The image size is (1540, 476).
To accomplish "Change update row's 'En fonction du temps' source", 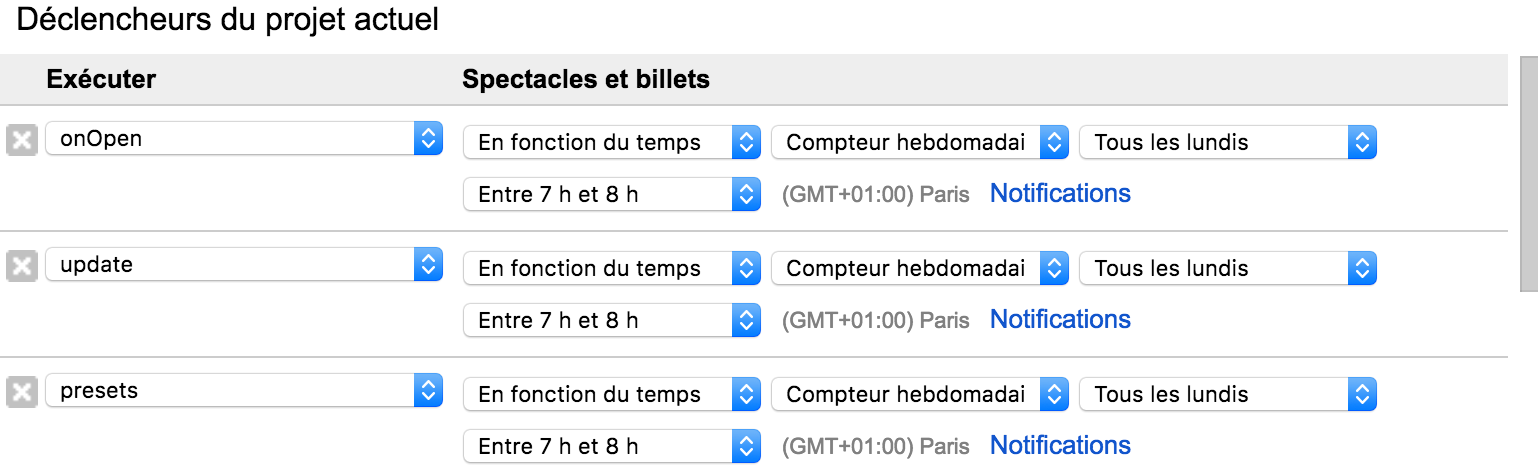I will [x=612, y=268].
